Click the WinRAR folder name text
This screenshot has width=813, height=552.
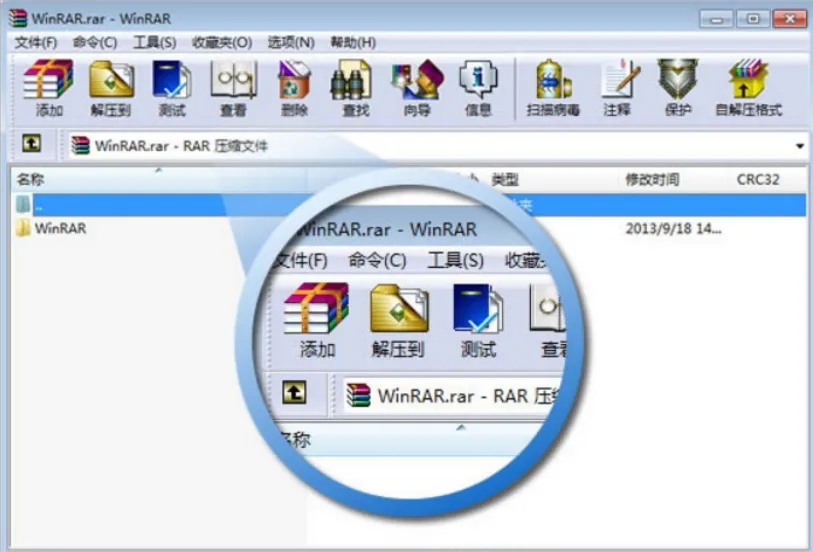tap(60, 228)
